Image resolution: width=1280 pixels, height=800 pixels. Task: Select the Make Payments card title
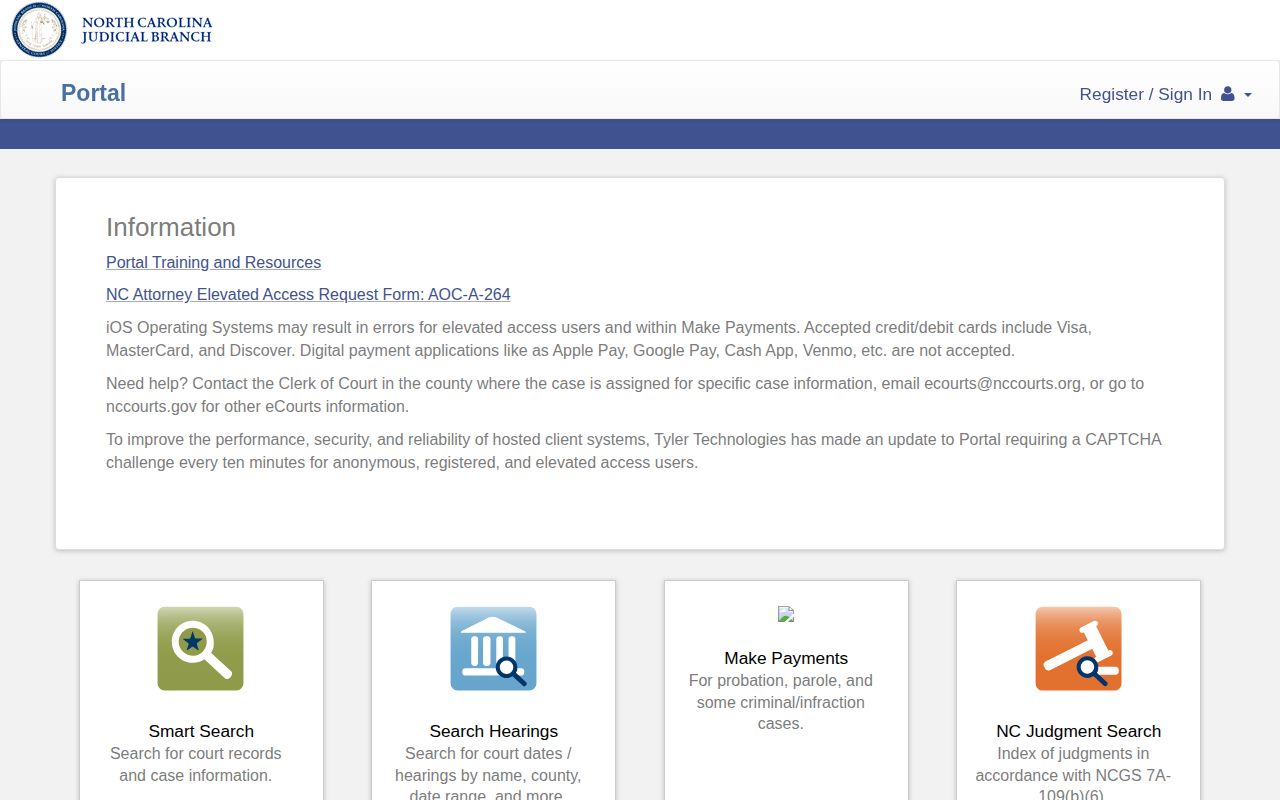(x=786, y=658)
